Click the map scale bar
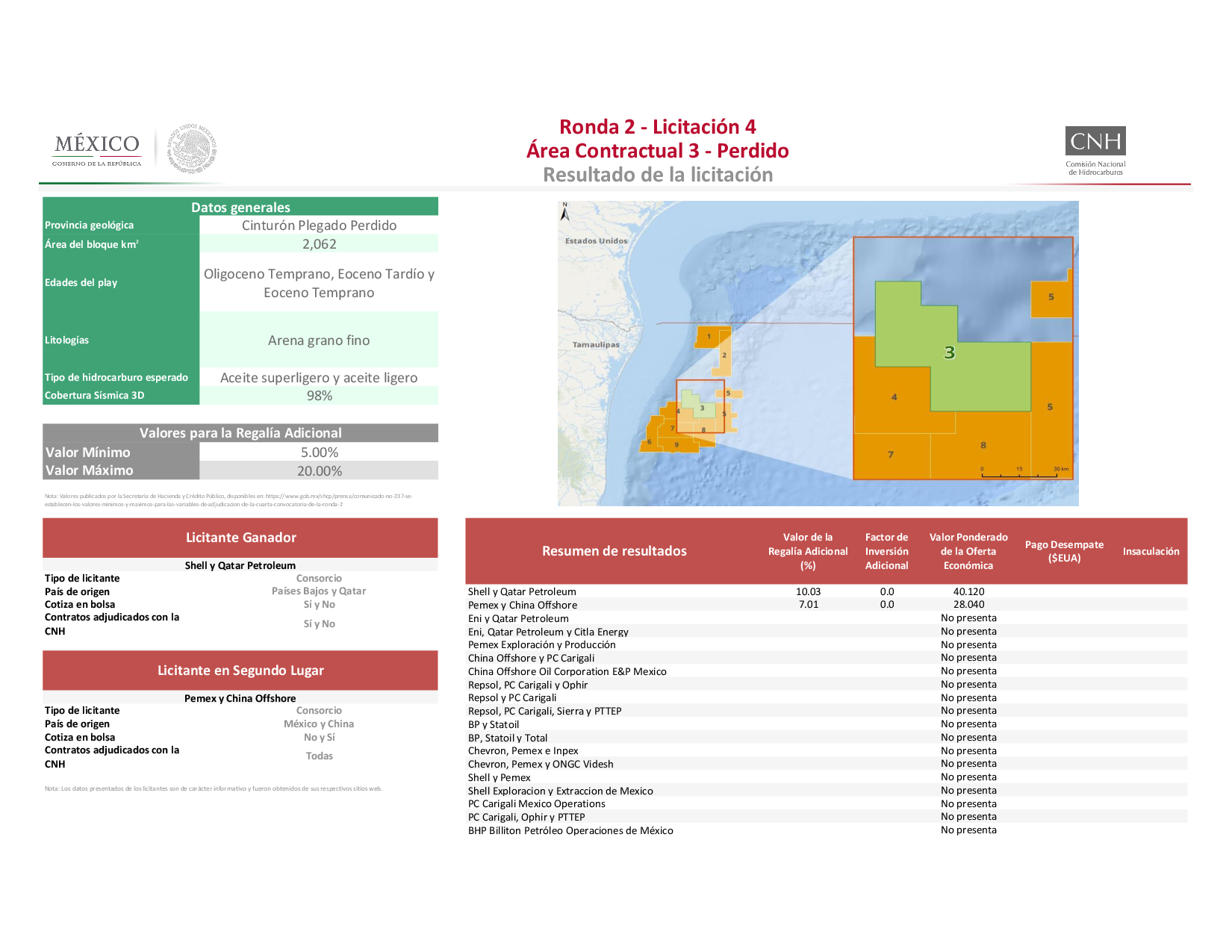1232x952 pixels. coord(1025,472)
